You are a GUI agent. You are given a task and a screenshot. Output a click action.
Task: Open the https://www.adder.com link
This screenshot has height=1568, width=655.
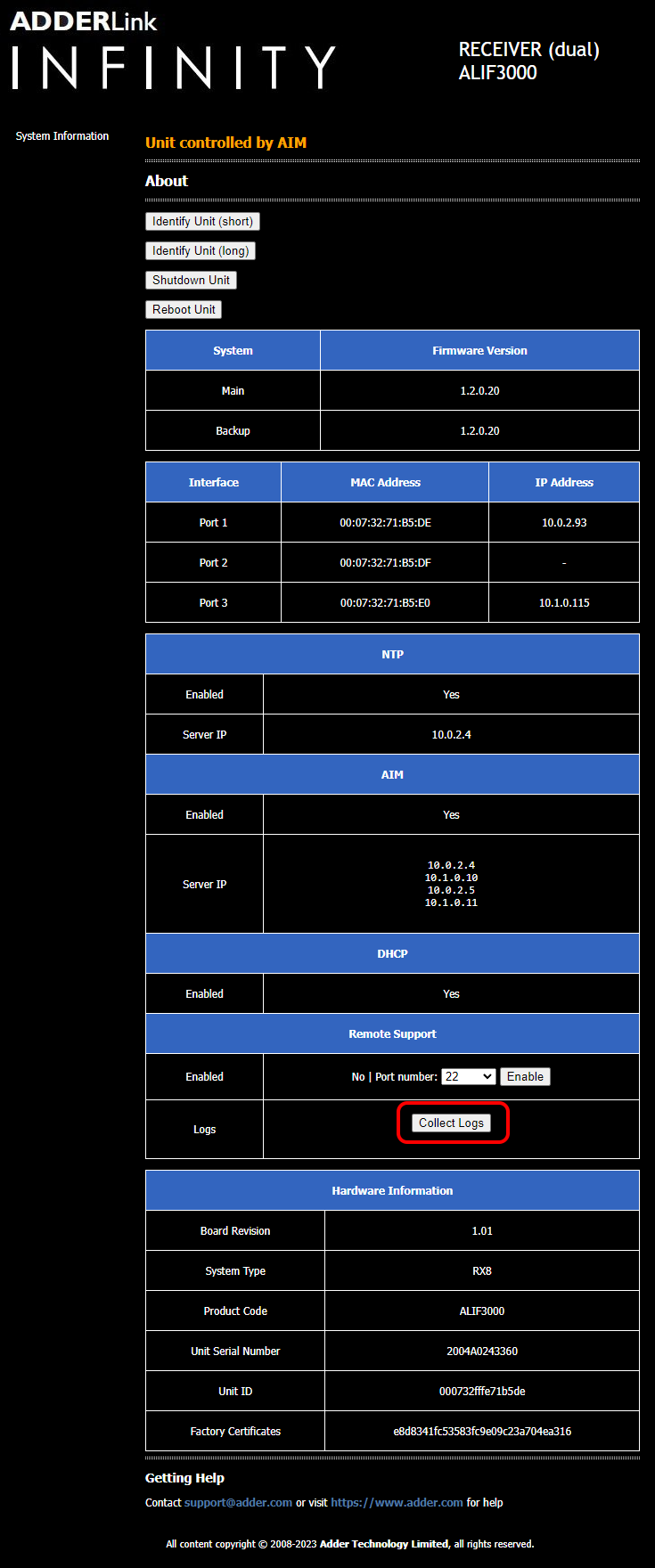point(397,1502)
